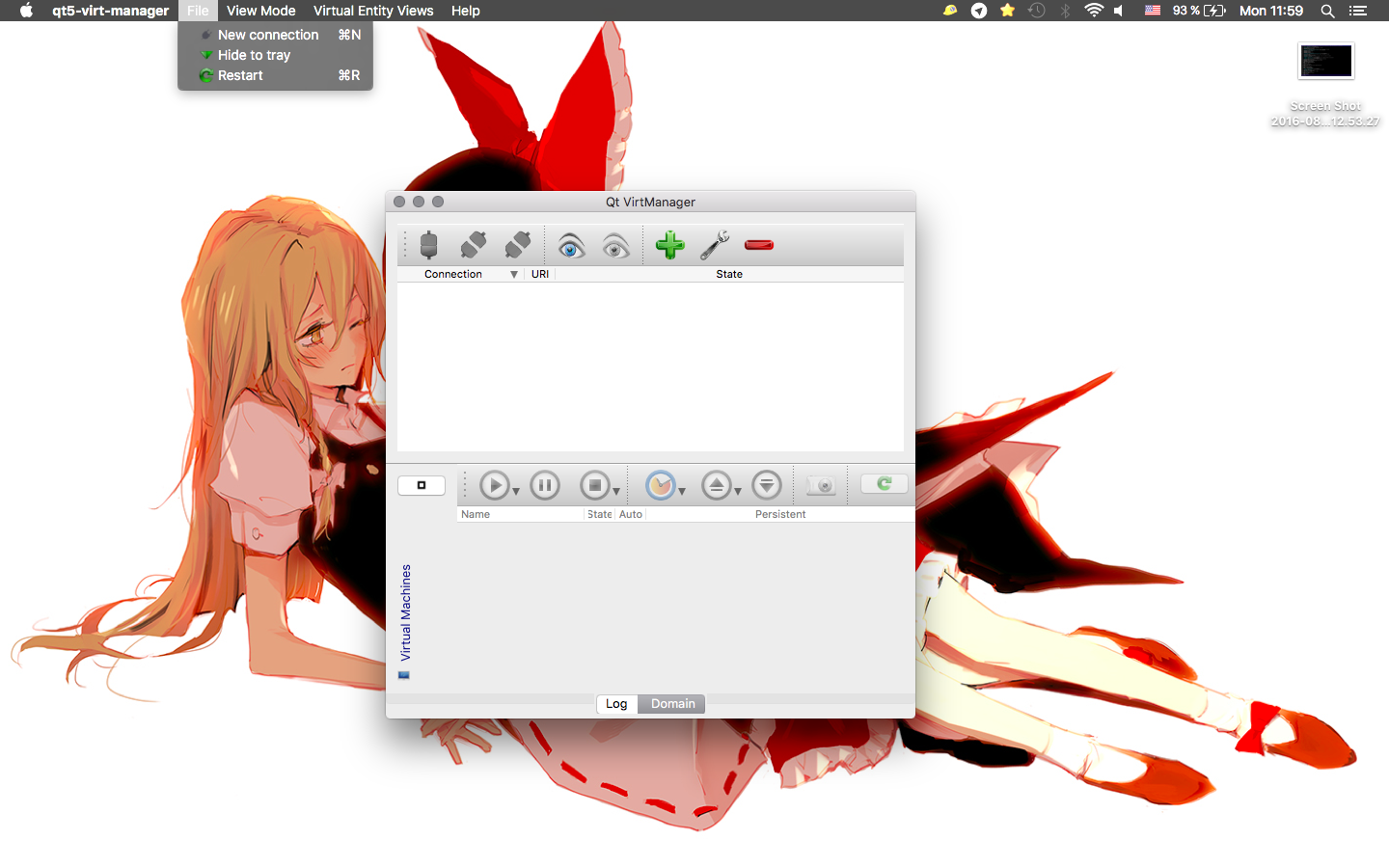The width and height of the screenshot is (1389, 868).
Task: Click the Persistent column header
Action: click(x=780, y=515)
